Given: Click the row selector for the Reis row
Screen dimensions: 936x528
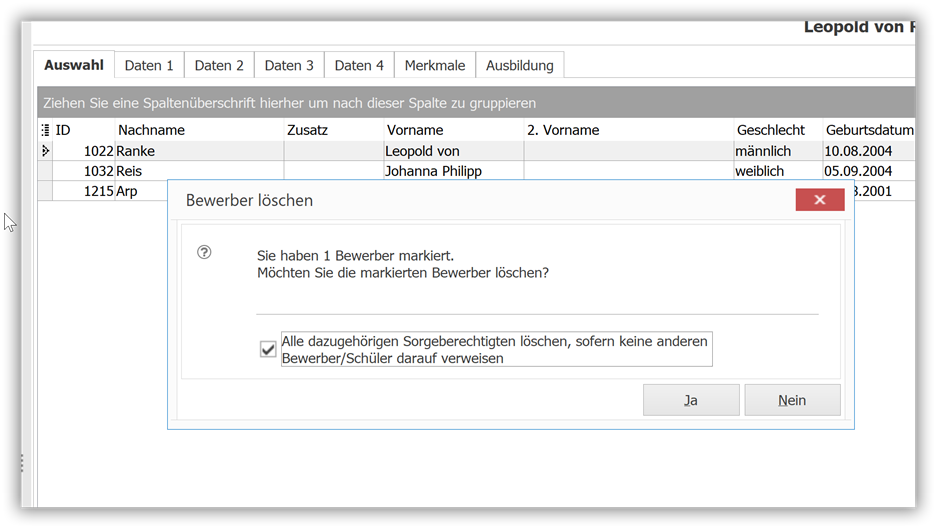Looking at the screenshot, I should pyautogui.click(x=45, y=171).
